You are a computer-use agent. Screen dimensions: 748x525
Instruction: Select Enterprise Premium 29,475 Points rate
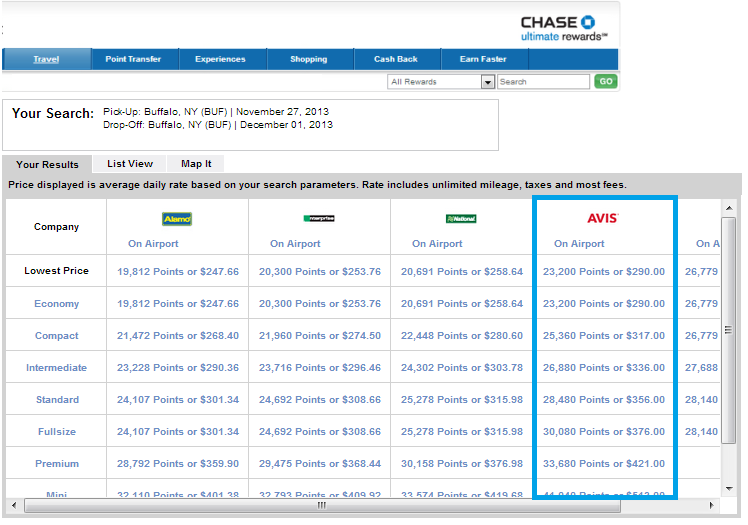tap(320, 463)
